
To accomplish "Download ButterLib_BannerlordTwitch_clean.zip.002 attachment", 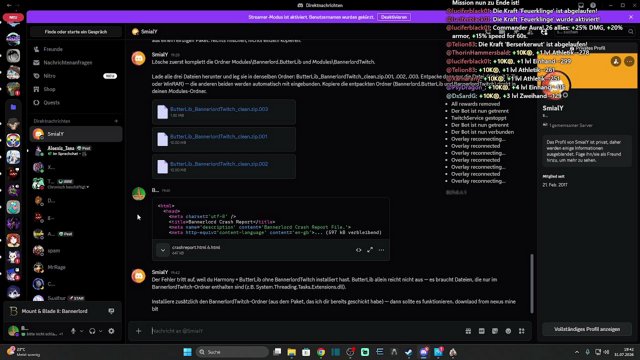I will [x=219, y=164].
